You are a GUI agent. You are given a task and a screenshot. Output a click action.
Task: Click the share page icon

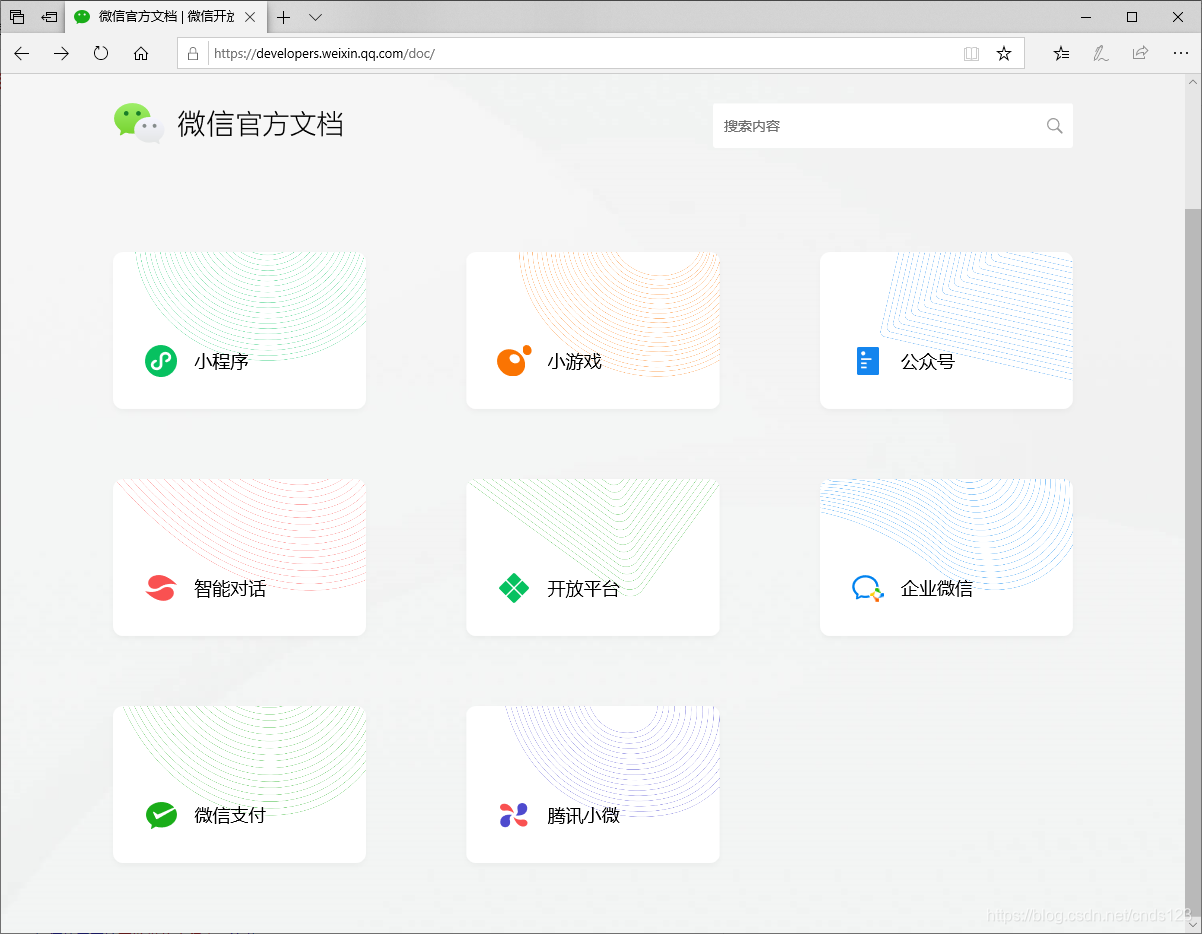pyautogui.click(x=1140, y=54)
